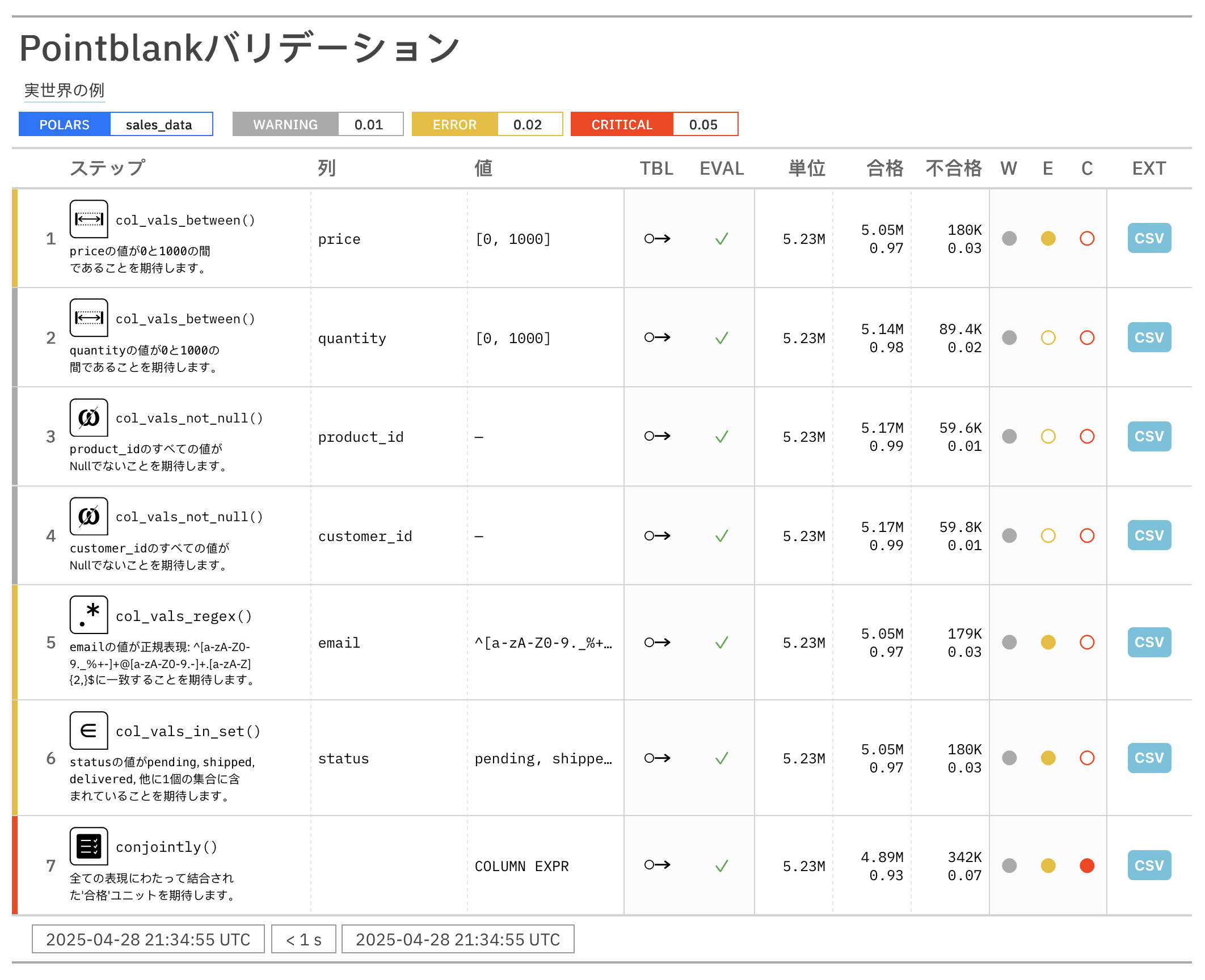Click the truncated regex value in email row
This screenshot has height=980, width=1205.
543,643
